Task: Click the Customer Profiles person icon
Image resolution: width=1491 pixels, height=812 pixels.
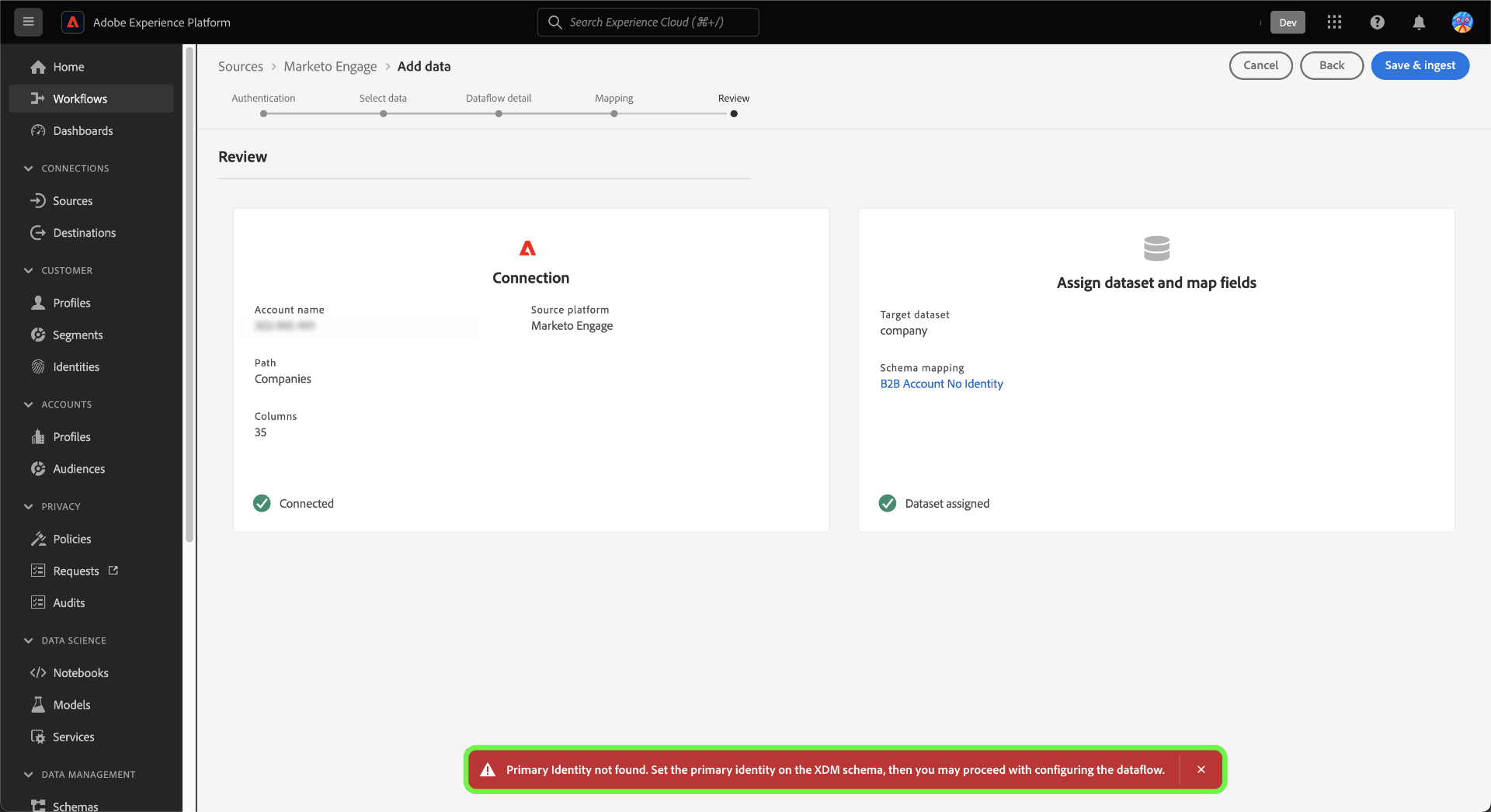Action: click(x=38, y=303)
